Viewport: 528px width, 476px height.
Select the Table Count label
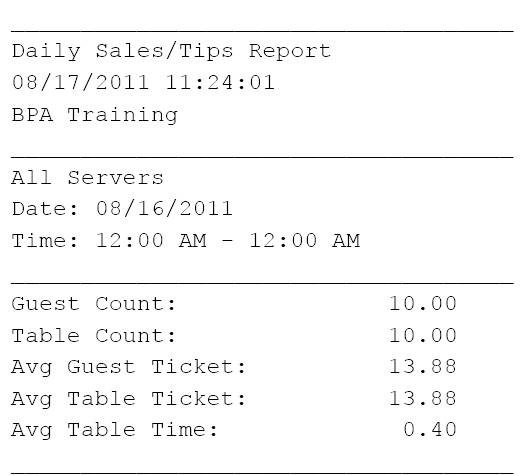point(94,335)
